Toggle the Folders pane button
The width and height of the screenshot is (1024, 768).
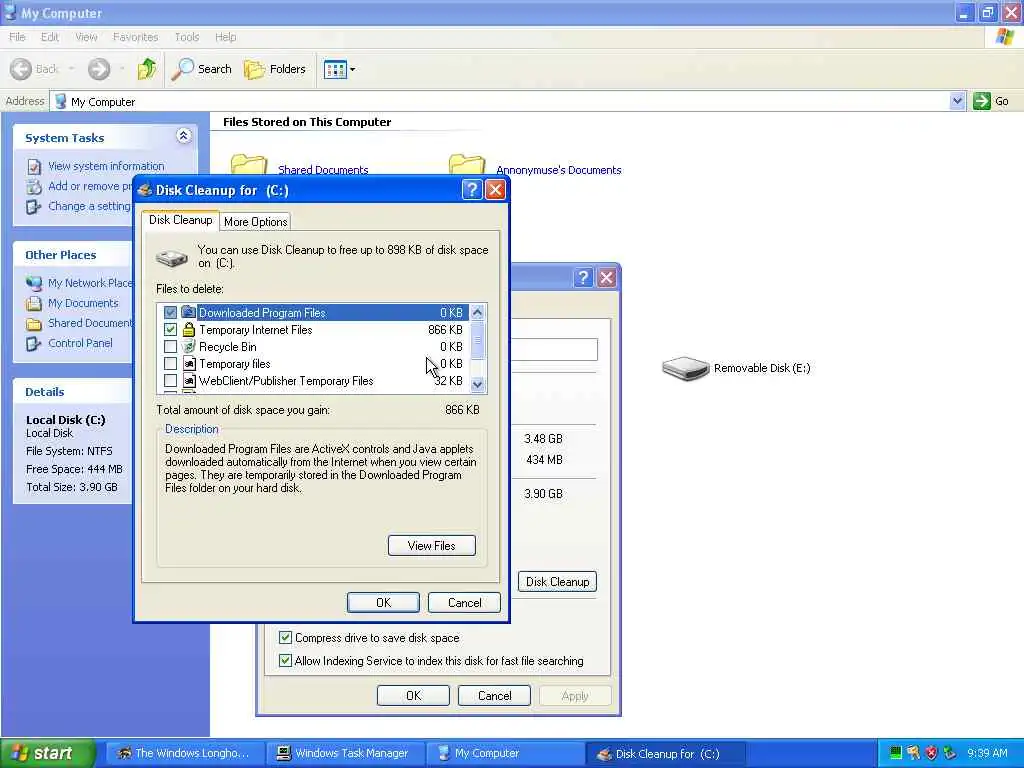click(275, 69)
